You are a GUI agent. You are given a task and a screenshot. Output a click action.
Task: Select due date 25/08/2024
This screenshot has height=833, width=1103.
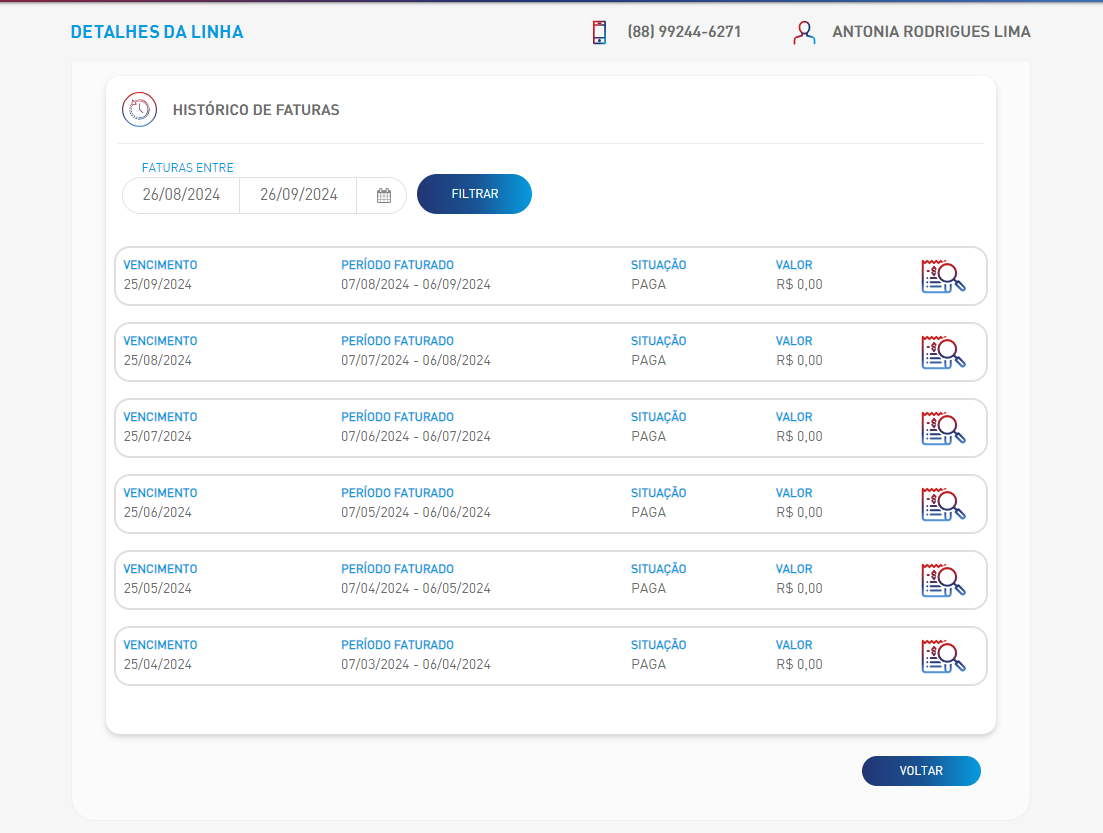click(158, 360)
